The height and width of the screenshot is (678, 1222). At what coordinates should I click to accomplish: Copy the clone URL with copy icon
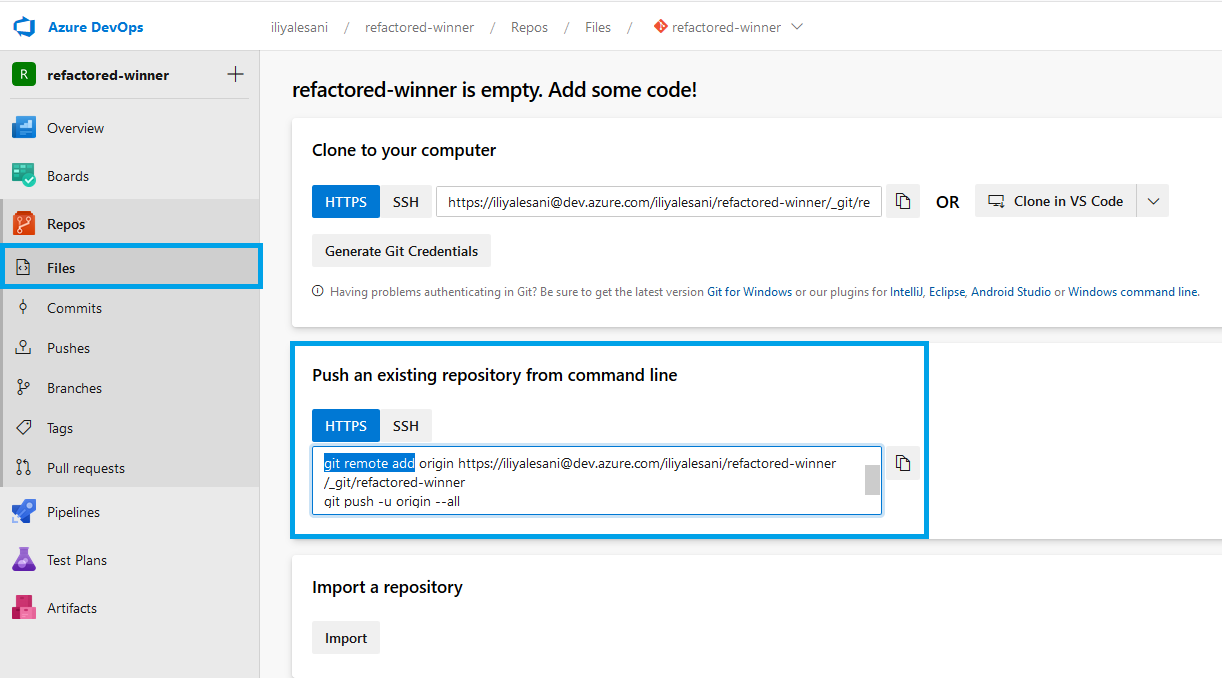click(903, 201)
